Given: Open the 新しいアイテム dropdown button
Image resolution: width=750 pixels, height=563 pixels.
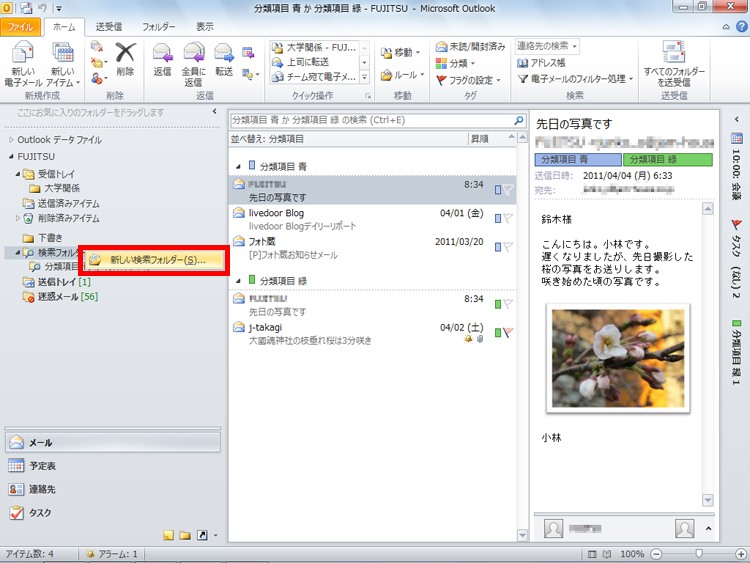Looking at the screenshot, I should pyautogui.click(x=63, y=64).
